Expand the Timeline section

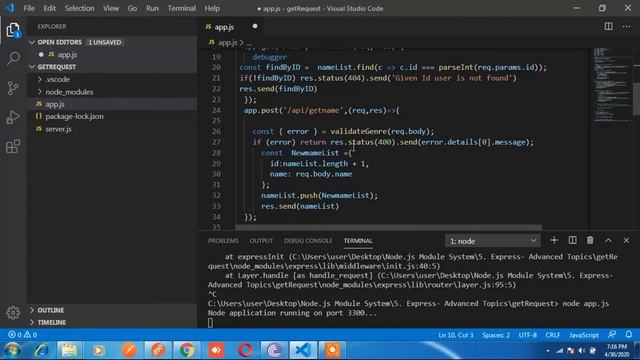coord(32,322)
